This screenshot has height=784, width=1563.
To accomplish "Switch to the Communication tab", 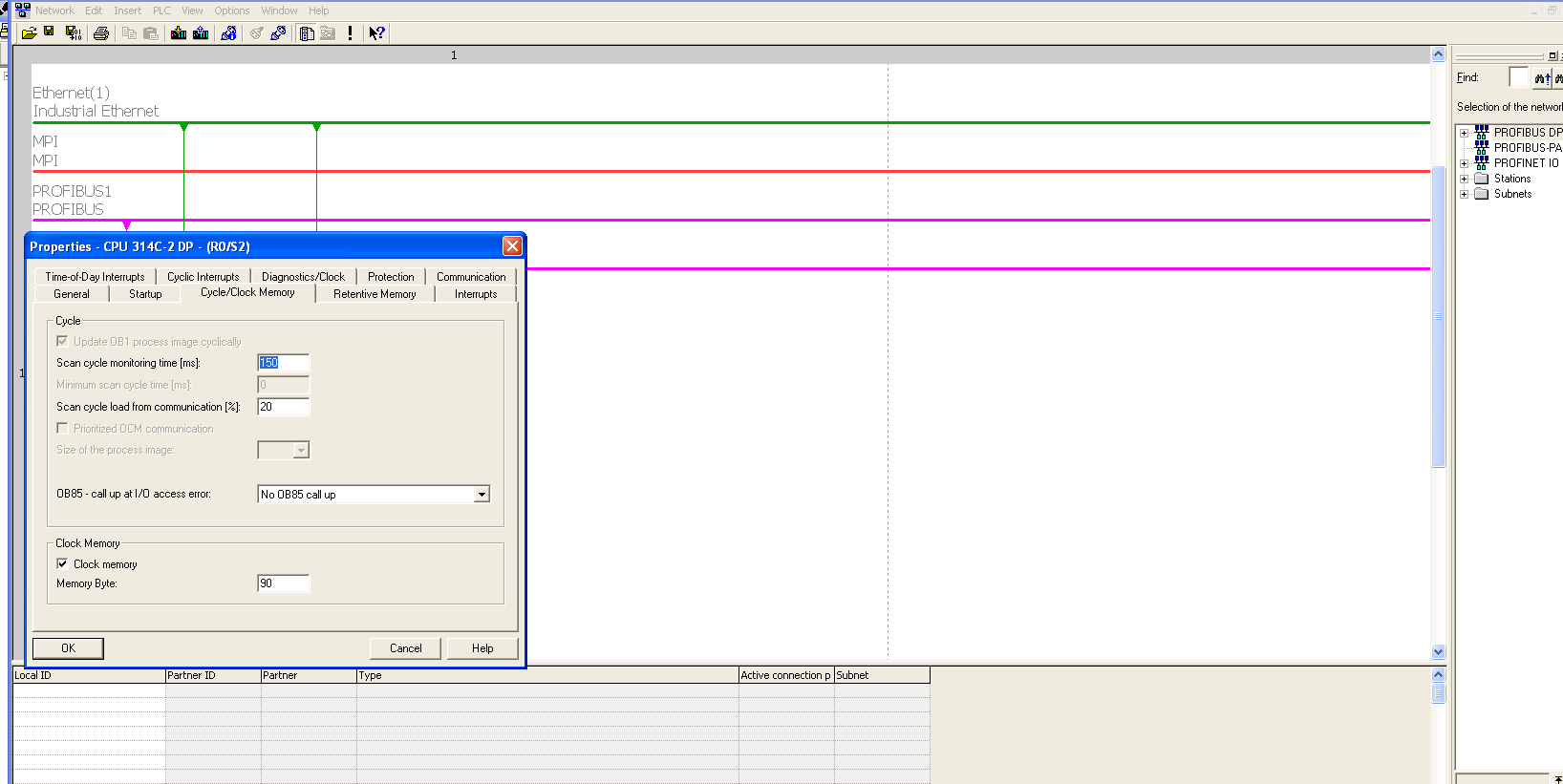I will (x=471, y=277).
